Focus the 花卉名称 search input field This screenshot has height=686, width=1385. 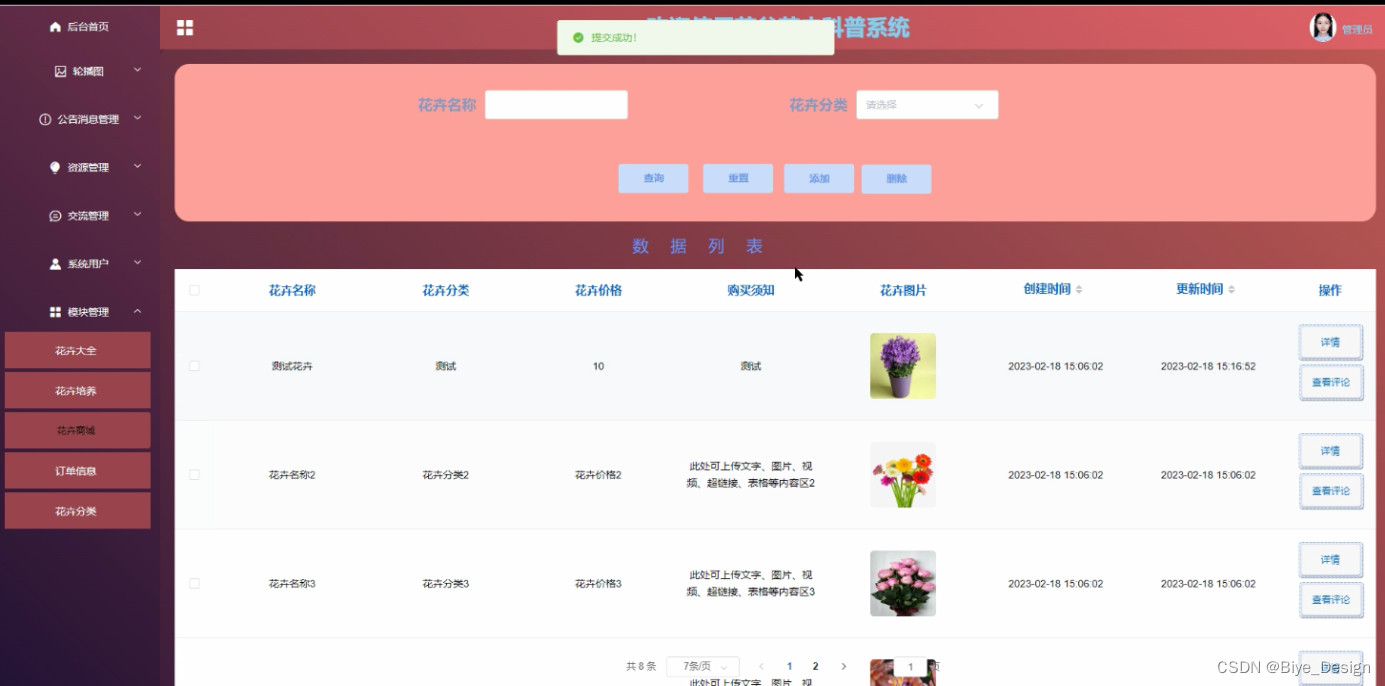(x=556, y=105)
